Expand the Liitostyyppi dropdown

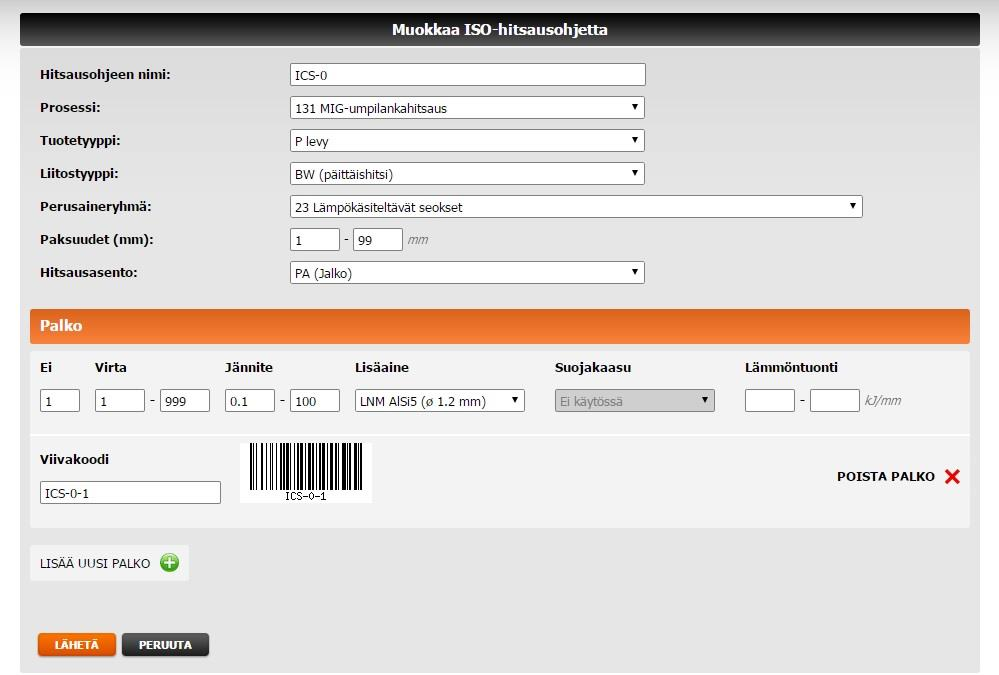pos(467,174)
